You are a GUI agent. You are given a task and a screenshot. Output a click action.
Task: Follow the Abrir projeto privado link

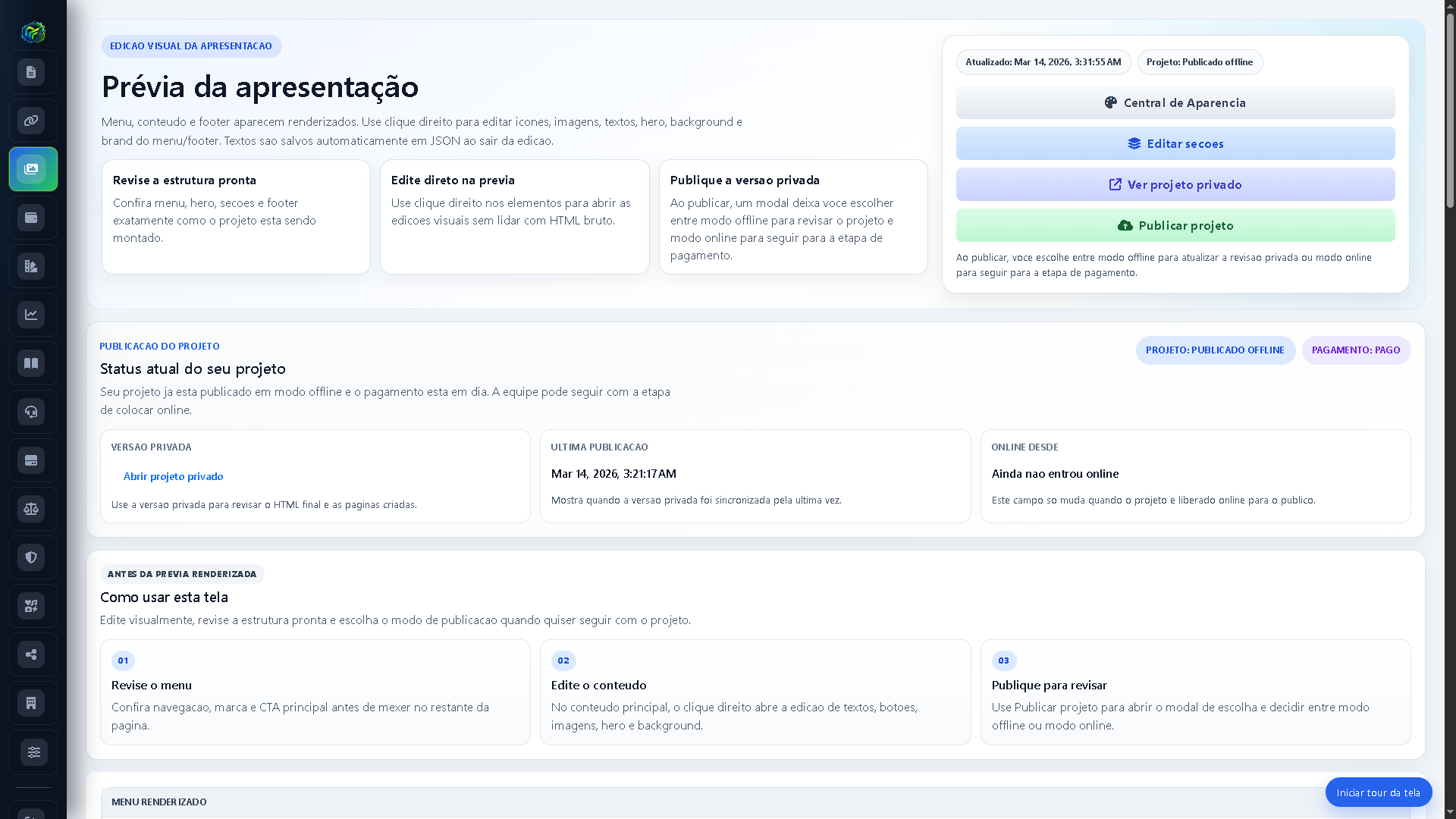click(x=173, y=477)
